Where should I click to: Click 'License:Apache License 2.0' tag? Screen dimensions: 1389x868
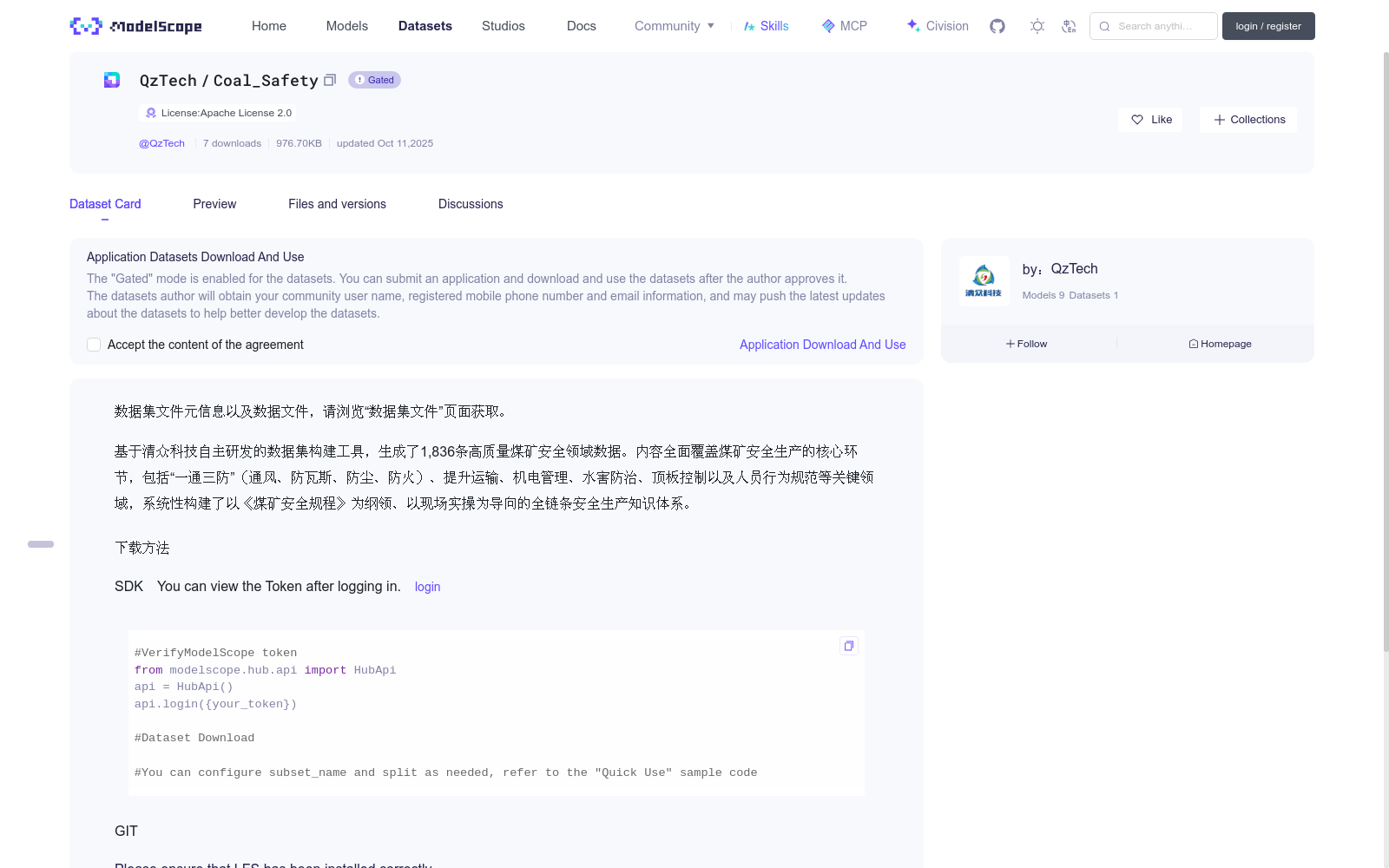218,113
